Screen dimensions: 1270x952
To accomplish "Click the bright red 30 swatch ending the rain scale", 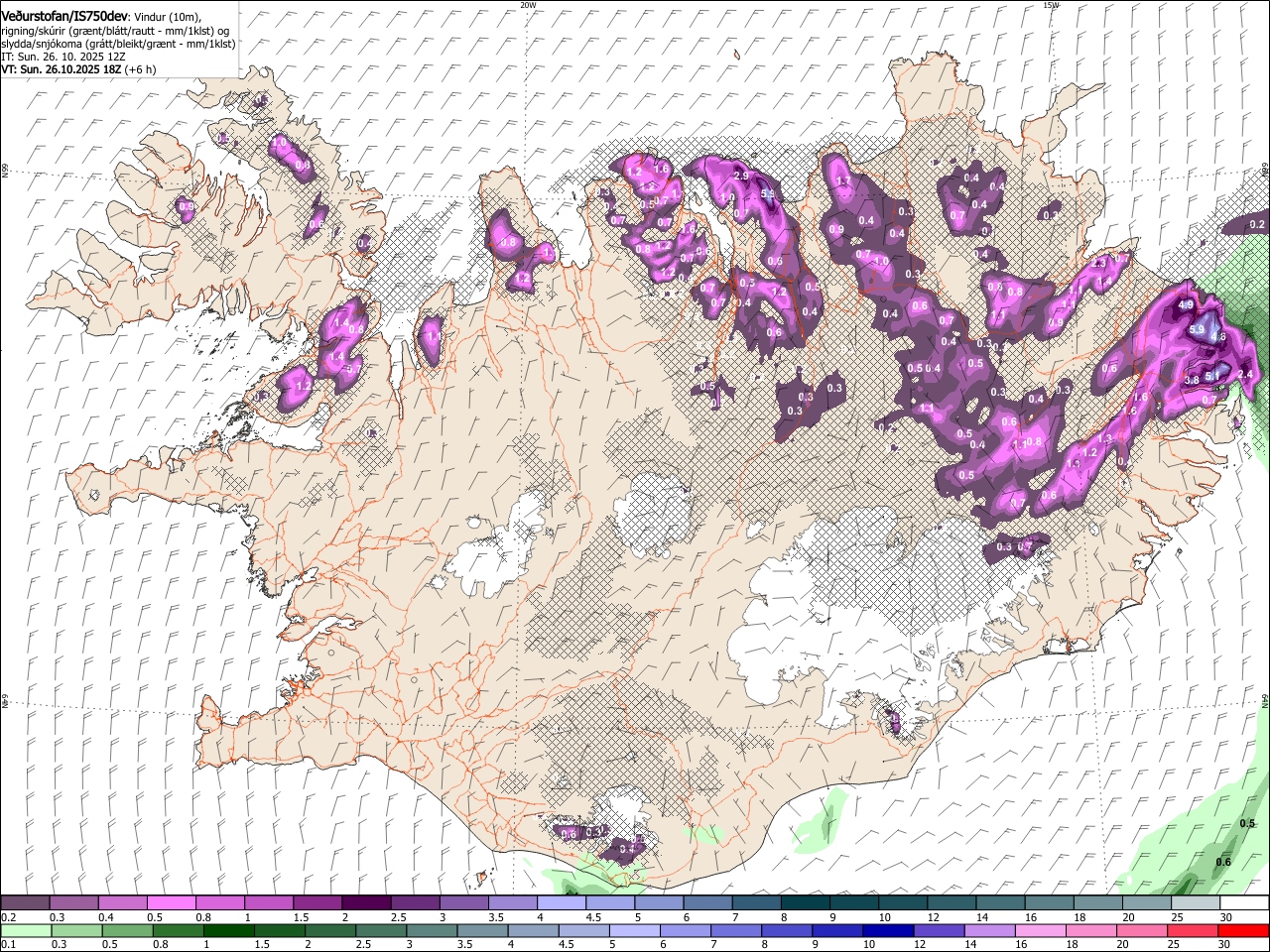I will [x=1242, y=931].
